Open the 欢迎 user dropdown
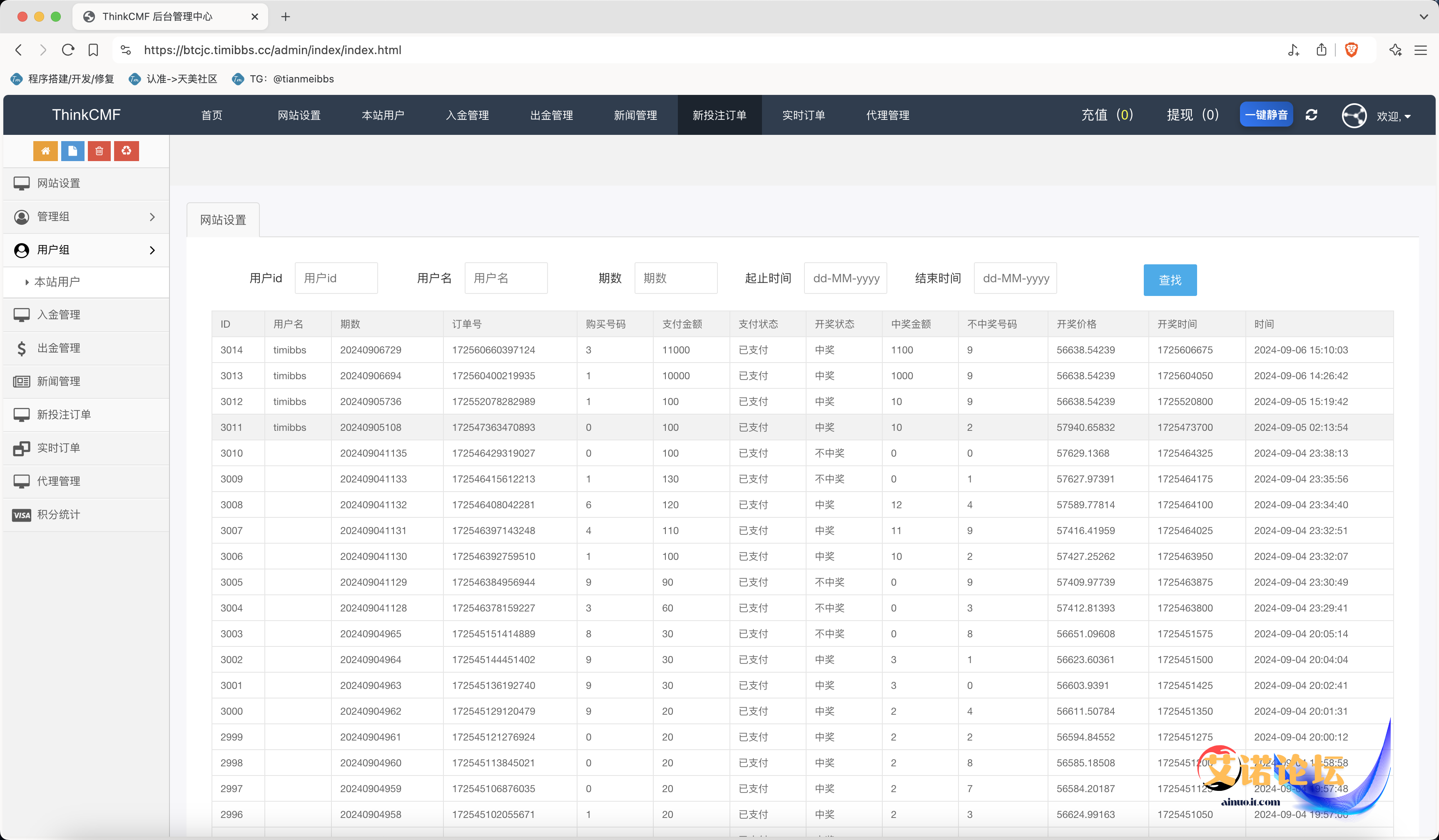The width and height of the screenshot is (1439, 840). coord(1394,116)
